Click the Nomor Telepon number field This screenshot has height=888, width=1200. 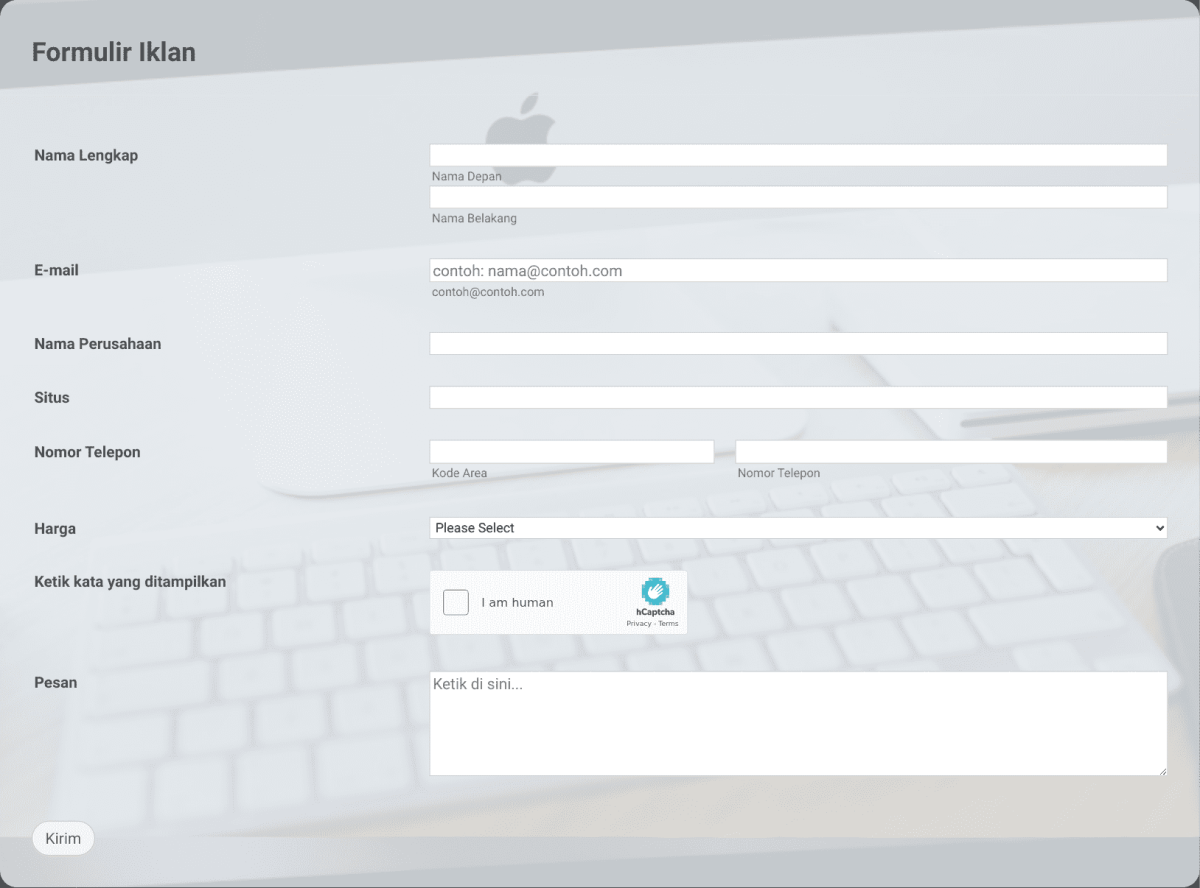point(951,451)
